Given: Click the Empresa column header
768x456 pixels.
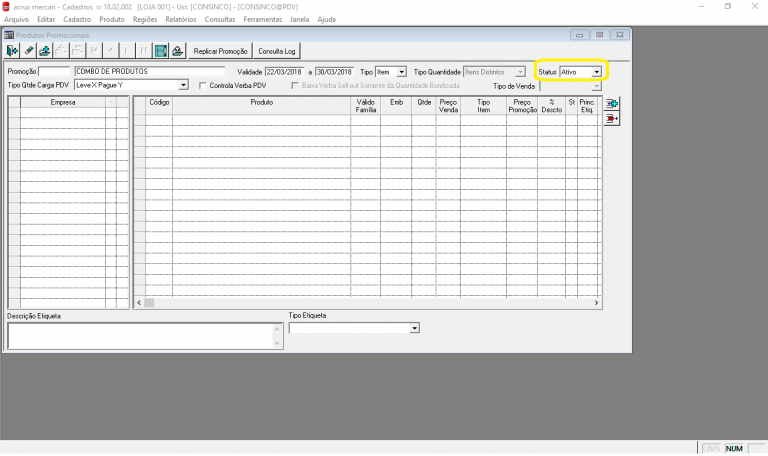Looking at the screenshot, I should [63, 102].
